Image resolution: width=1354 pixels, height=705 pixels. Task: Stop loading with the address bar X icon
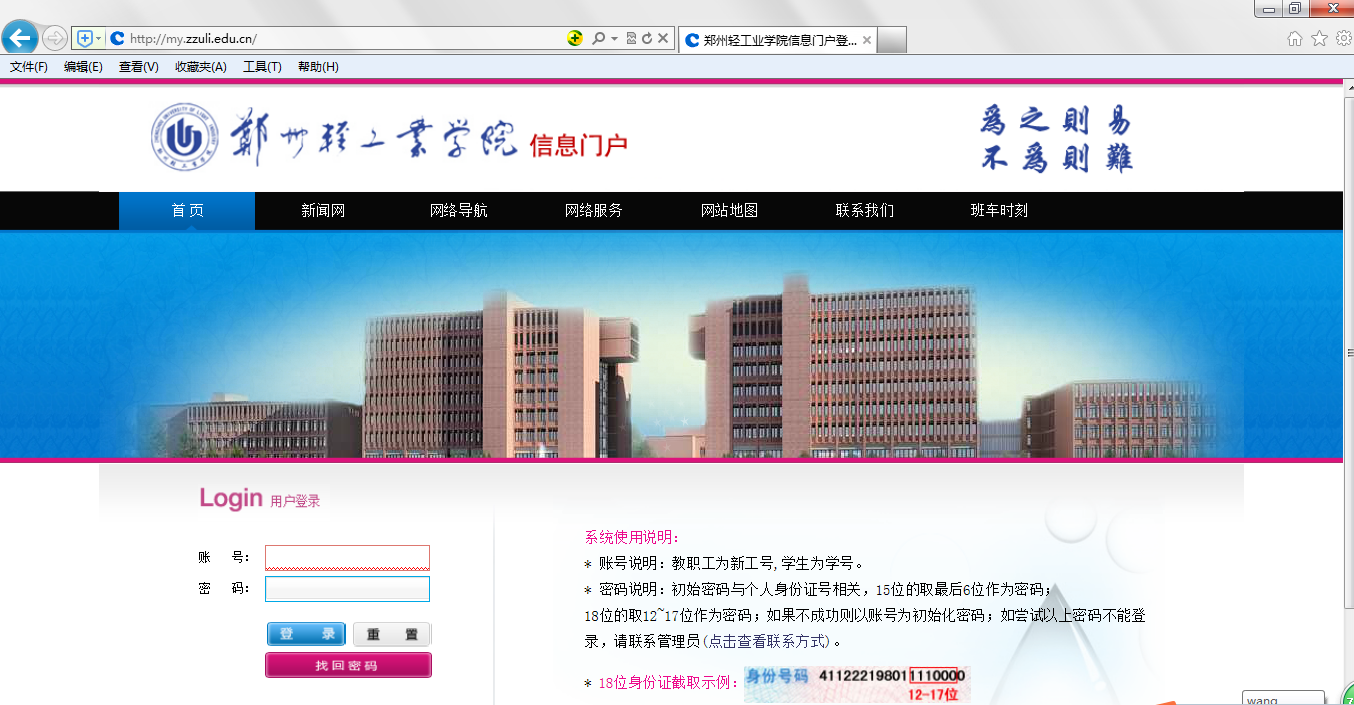pyautogui.click(x=663, y=38)
